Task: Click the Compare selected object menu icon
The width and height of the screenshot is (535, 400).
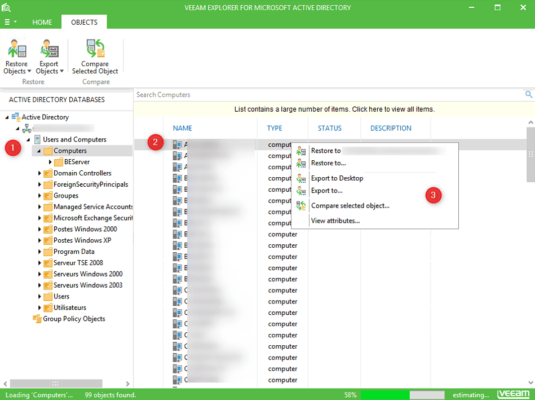Action: pos(301,205)
